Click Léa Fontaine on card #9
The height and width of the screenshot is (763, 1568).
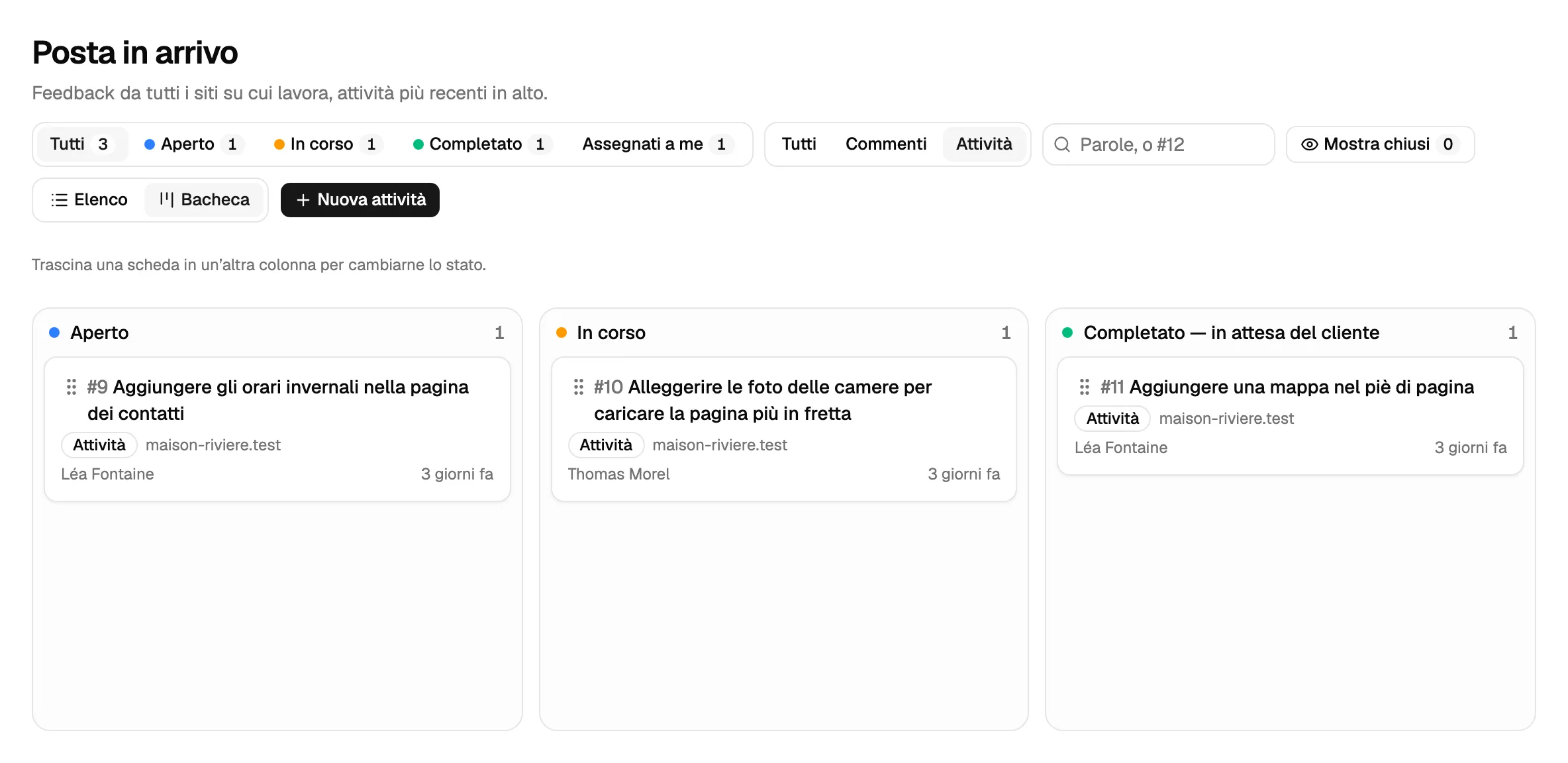(x=107, y=474)
